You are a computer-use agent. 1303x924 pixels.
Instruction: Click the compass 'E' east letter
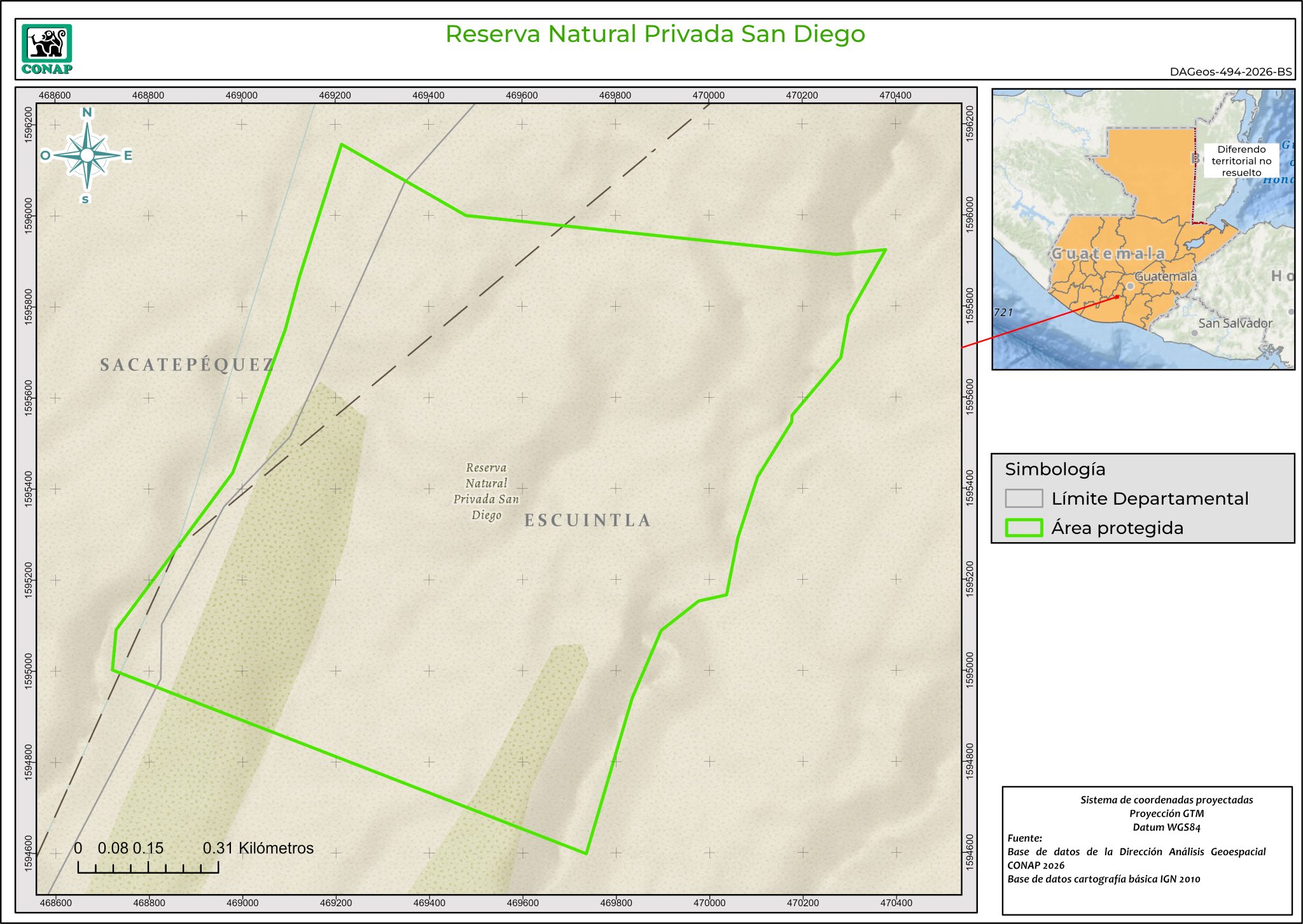click(127, 155)
